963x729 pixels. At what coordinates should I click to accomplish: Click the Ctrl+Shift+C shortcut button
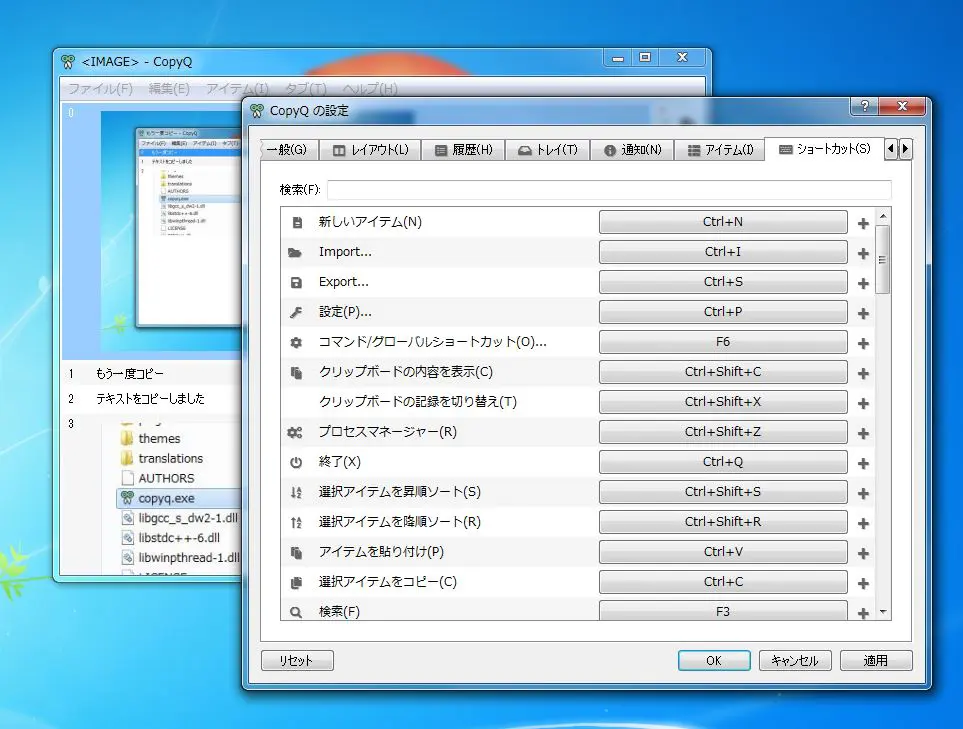[x=723, y=372]
